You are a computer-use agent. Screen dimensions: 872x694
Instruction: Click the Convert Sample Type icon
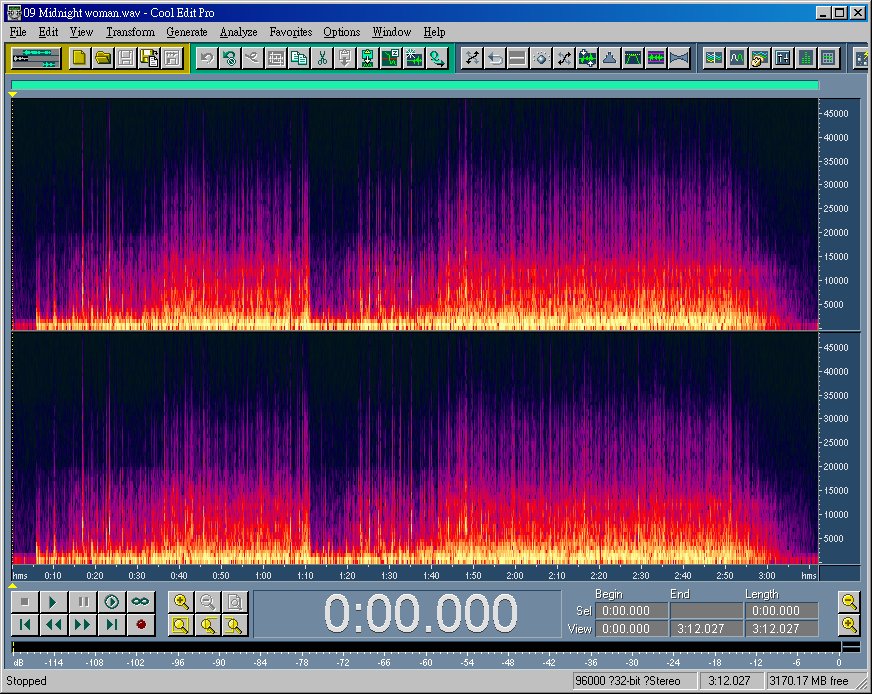[438, 58]
